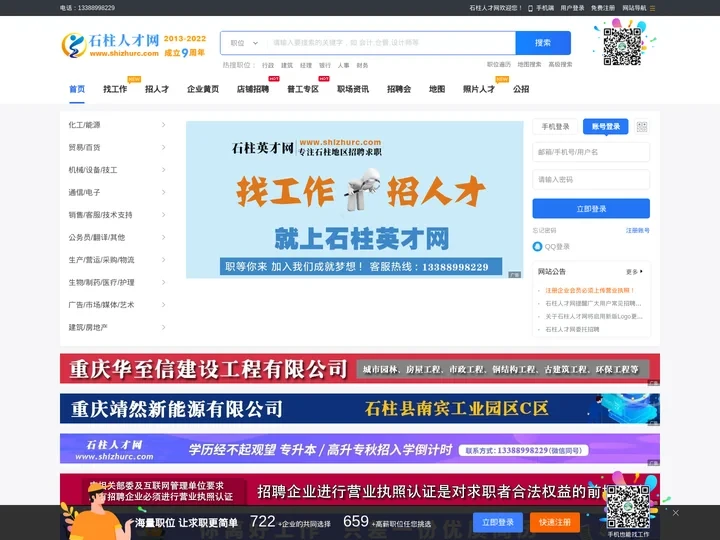This screenshot has height=540, width=720.
Task: Open the 地图搜索 link
Action: pyautogui.click(x=529, y=64)
